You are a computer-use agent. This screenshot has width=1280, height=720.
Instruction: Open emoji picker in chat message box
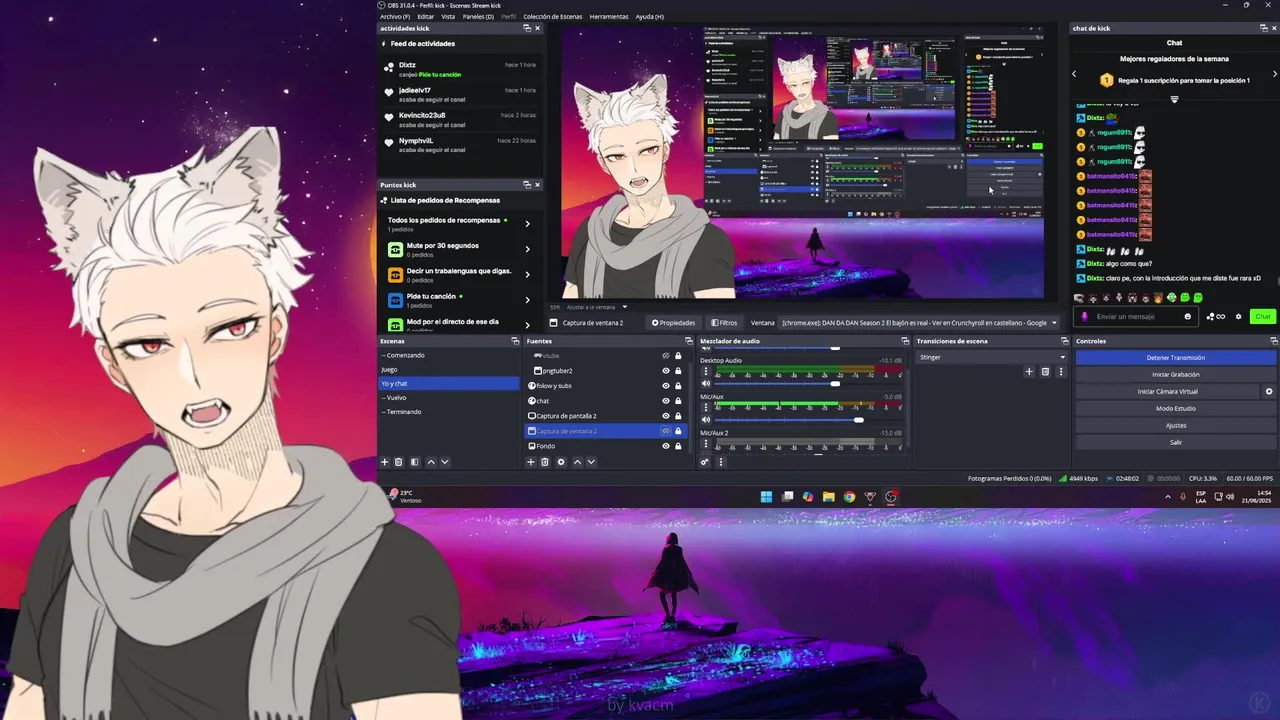pyautogui.click(x=1188, y=317)
